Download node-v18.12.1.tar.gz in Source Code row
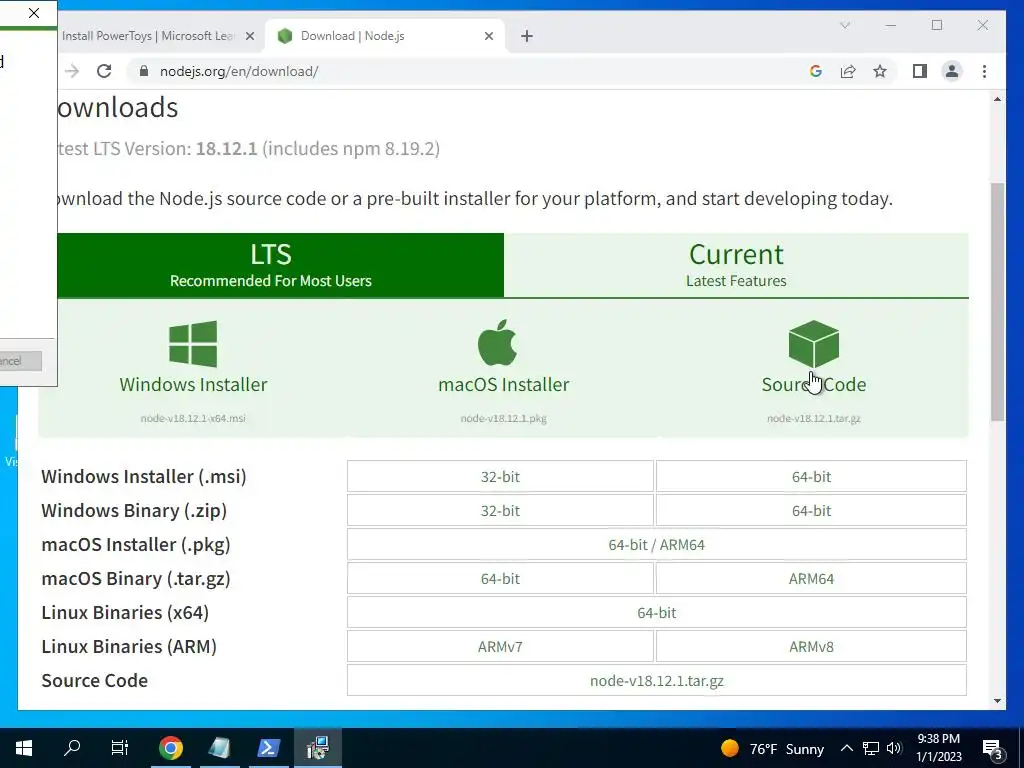Viewport: 1024px width, 768px height. pos(657,680)
